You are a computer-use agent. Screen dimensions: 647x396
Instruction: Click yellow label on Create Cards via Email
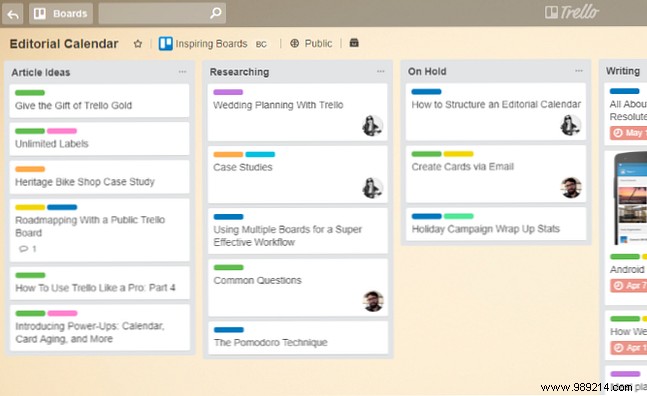(458, 154)
